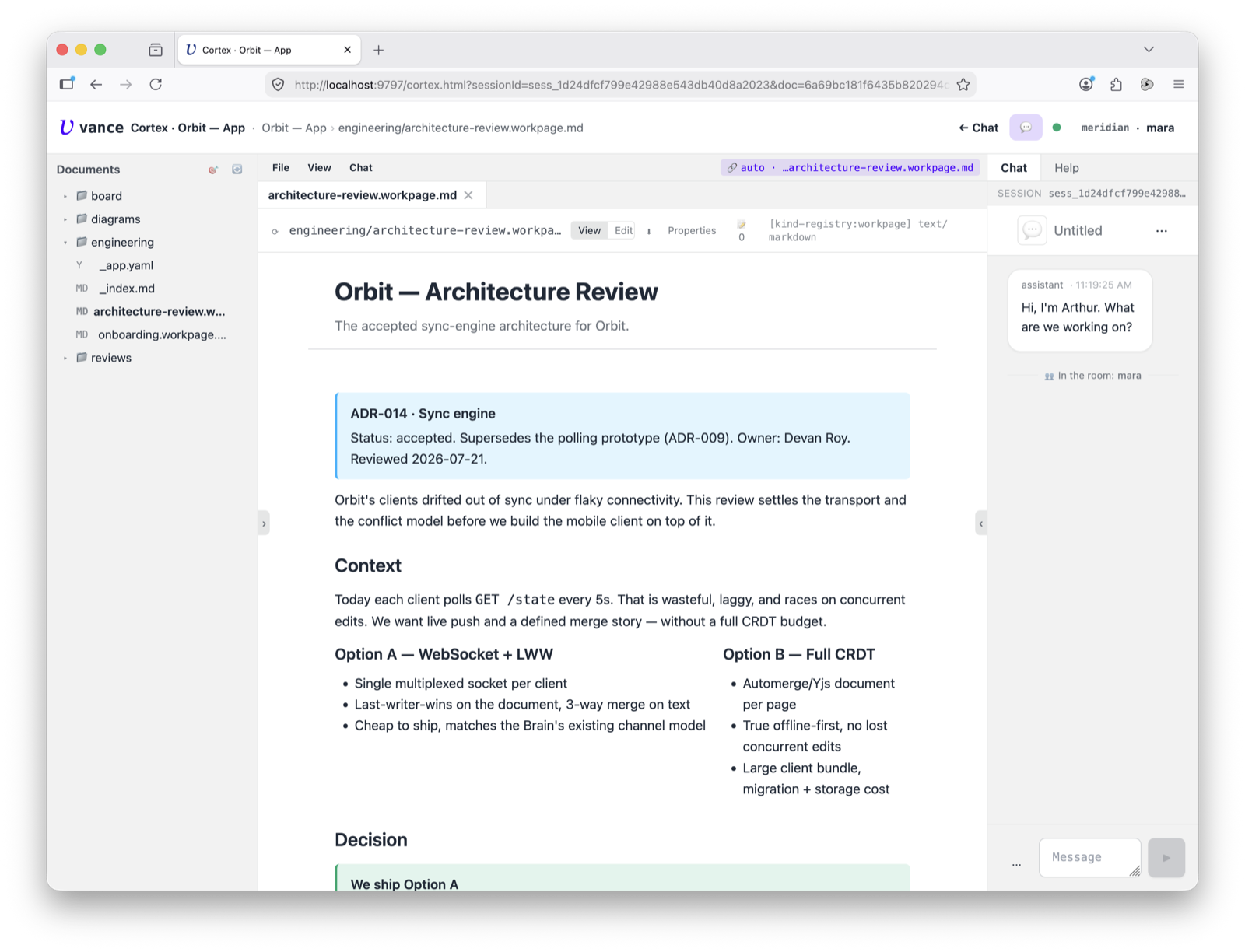Click the engineering folder icon

point(82,242)
